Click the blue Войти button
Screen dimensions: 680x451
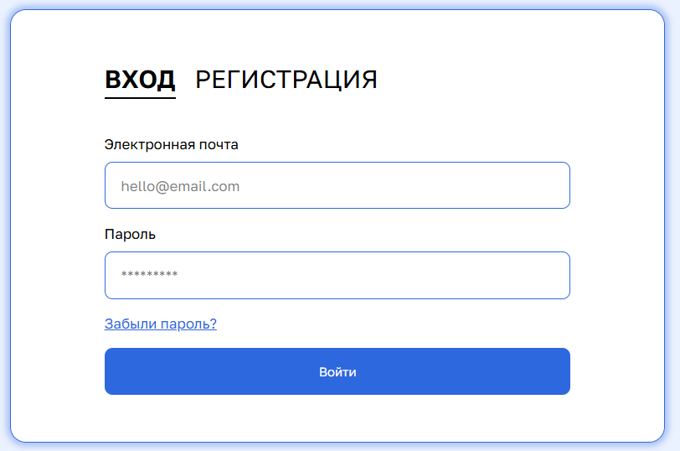[337, 372]
